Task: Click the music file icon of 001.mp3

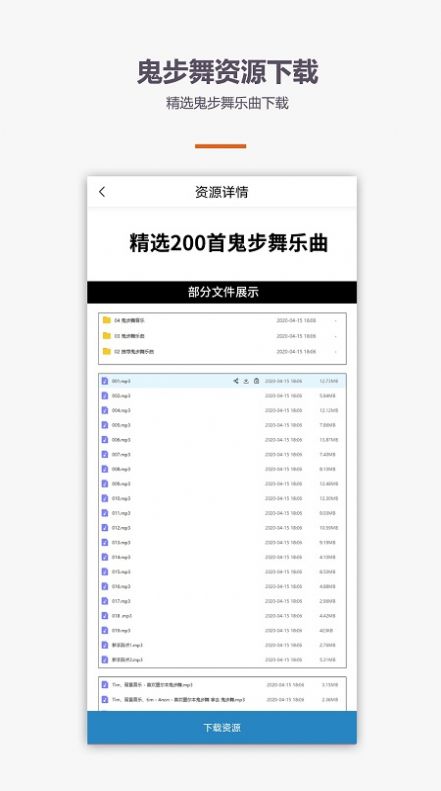Action: tap(105, 381)
